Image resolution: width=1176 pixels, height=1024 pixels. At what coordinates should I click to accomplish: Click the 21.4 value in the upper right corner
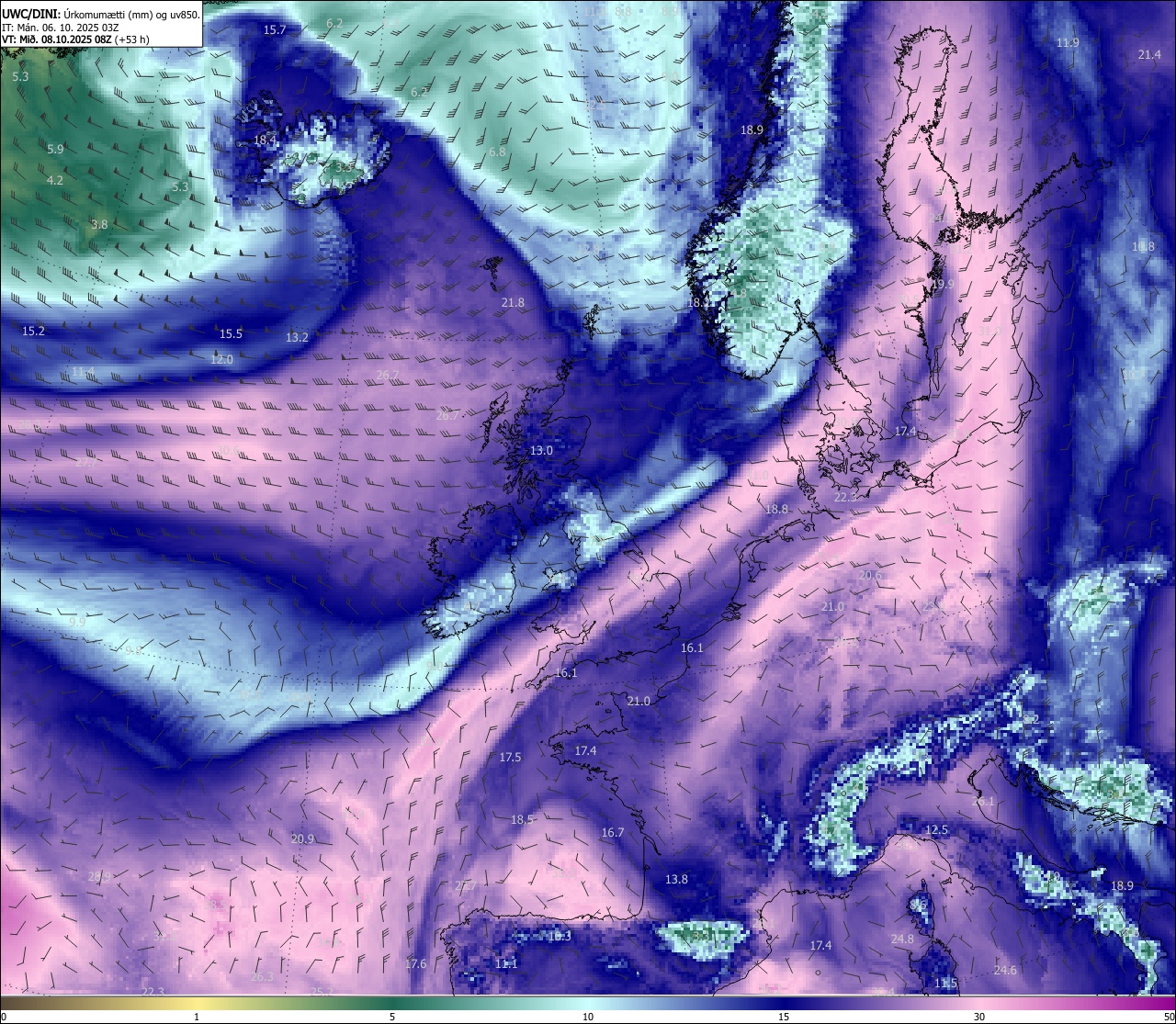[1149, 55]
